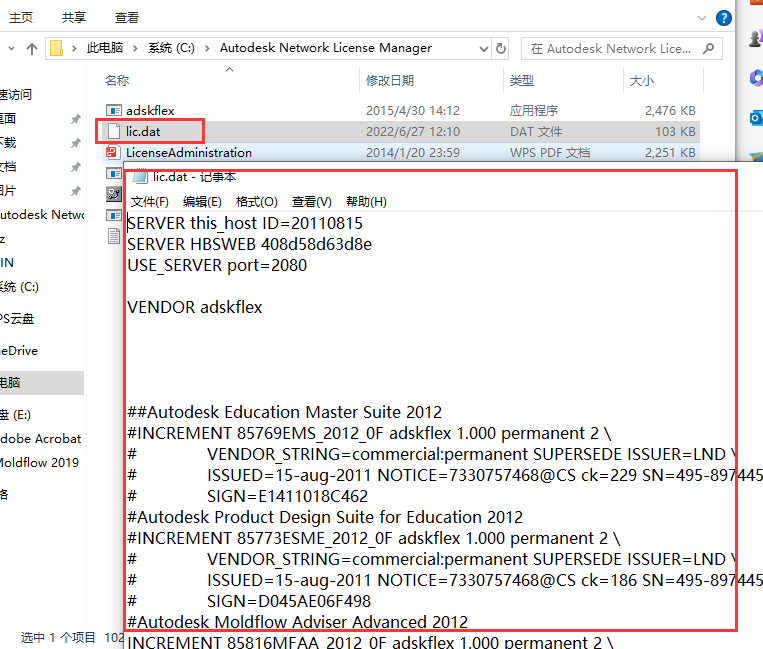This screenshot has height=649, width=763.
Task: Expand chevron after 此电脑 in path
Action: [135, 48]
